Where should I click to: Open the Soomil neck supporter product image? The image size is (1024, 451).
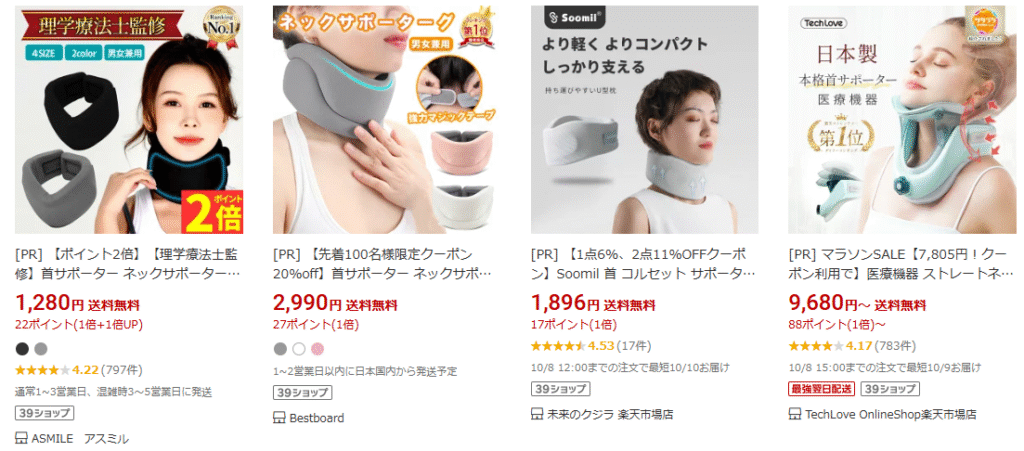[x=645, y=119]
